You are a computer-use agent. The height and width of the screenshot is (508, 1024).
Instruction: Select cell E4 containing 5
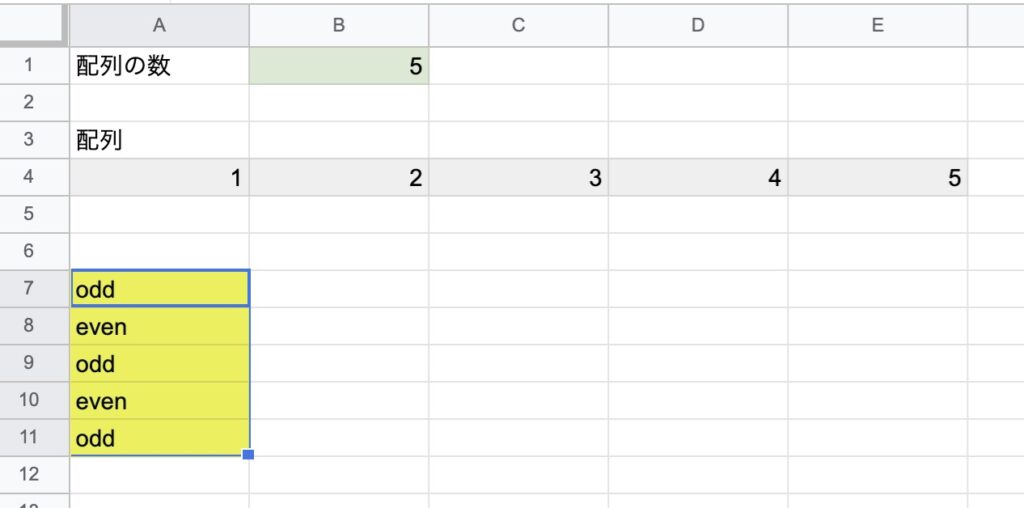[878, 178]
